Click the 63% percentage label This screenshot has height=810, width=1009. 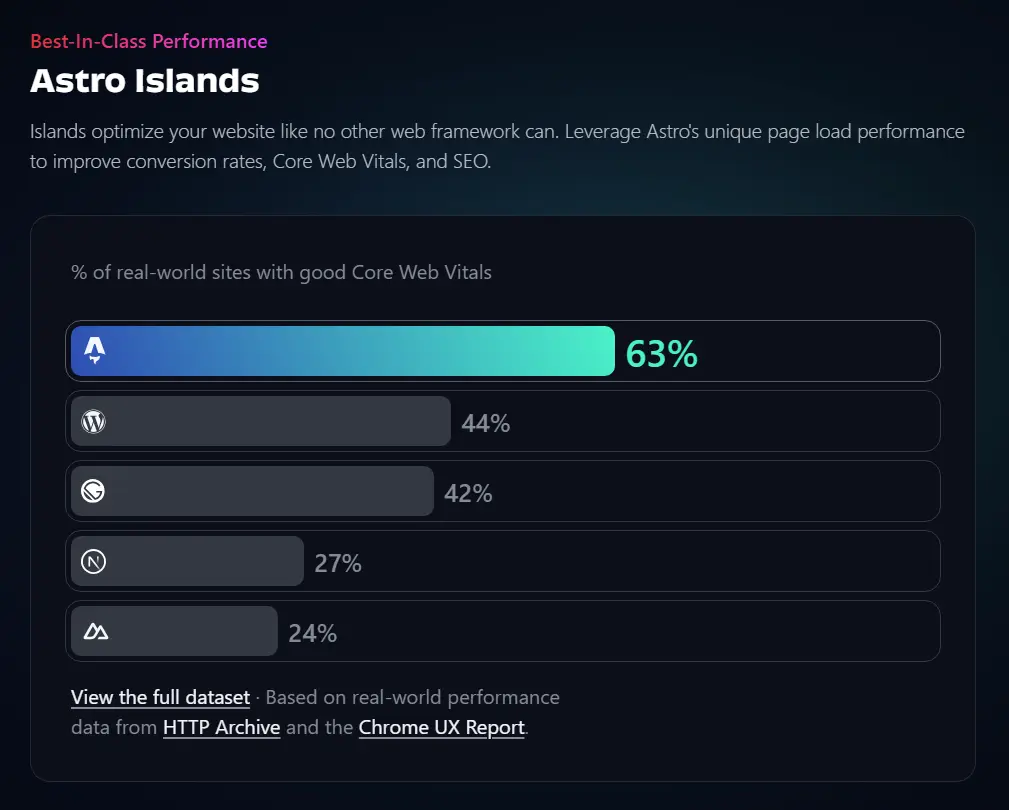click(661, 354)
